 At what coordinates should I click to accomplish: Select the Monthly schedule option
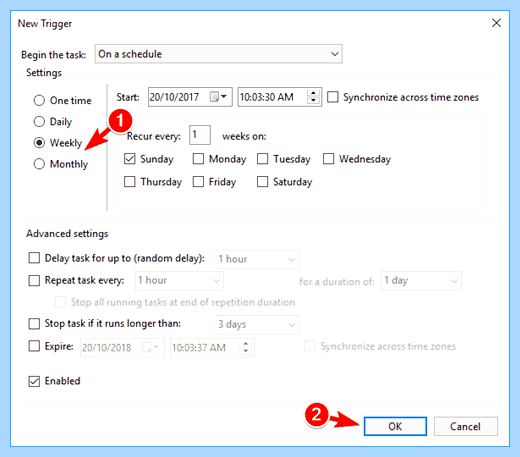tap(39, 164)
